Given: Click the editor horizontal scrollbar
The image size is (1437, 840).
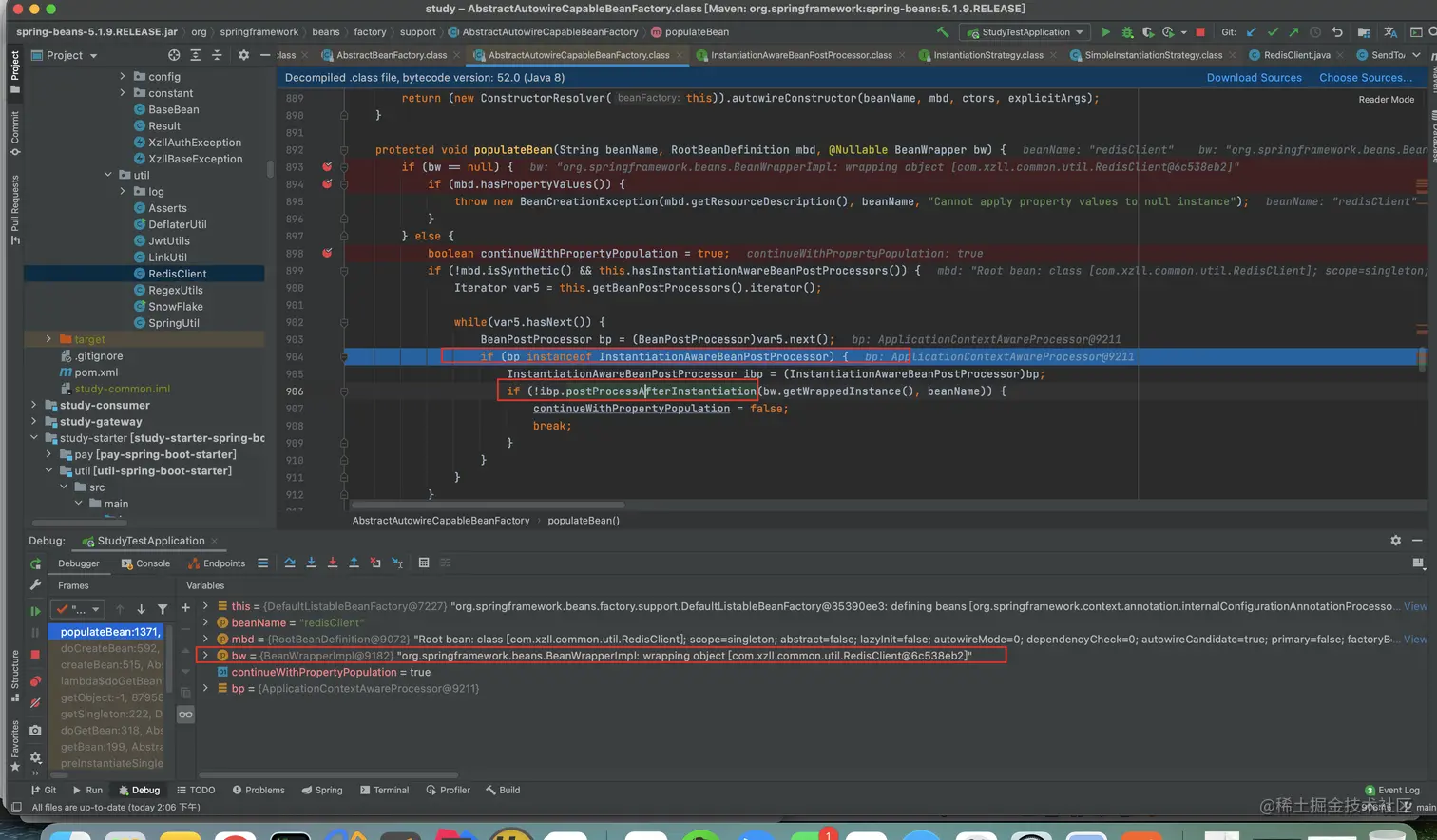Looking at the screenshot, I should [x=488, y=505].
